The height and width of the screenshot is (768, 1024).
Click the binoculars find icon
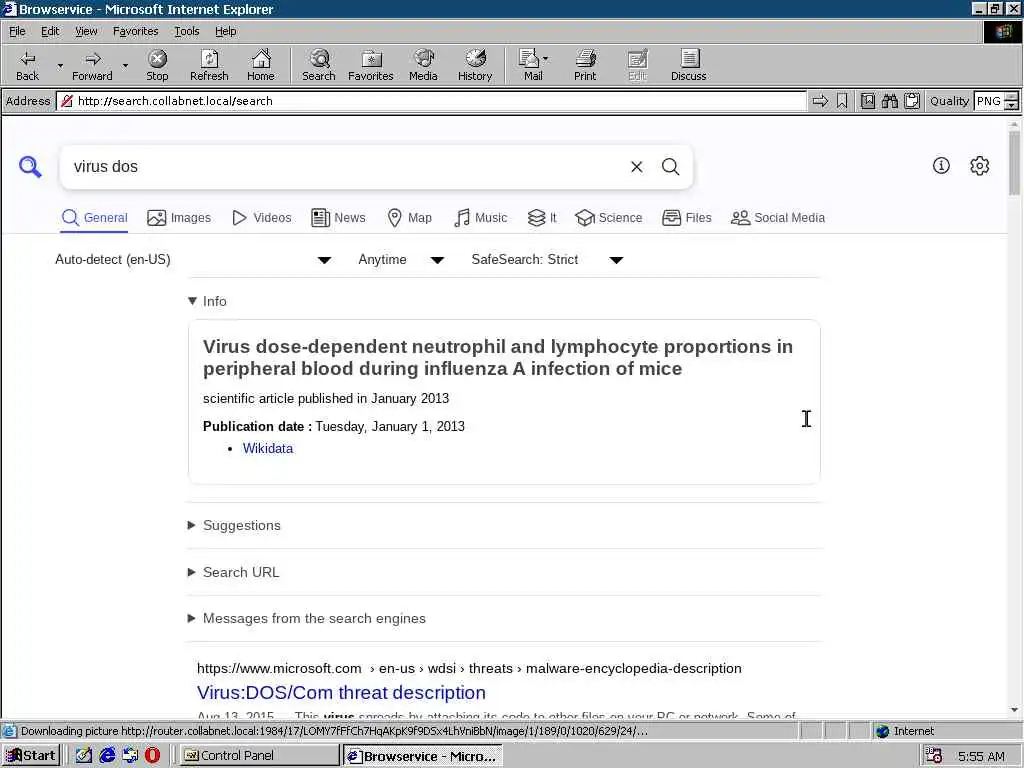890,101
